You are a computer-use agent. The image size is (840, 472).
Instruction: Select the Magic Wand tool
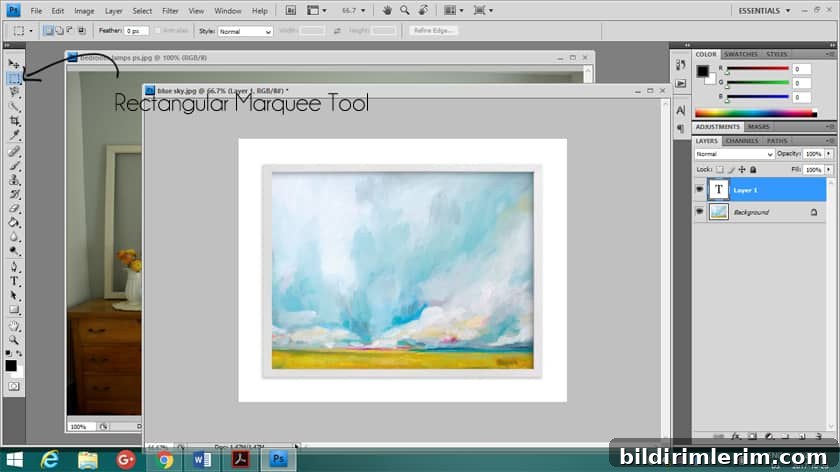click(13, 107)
